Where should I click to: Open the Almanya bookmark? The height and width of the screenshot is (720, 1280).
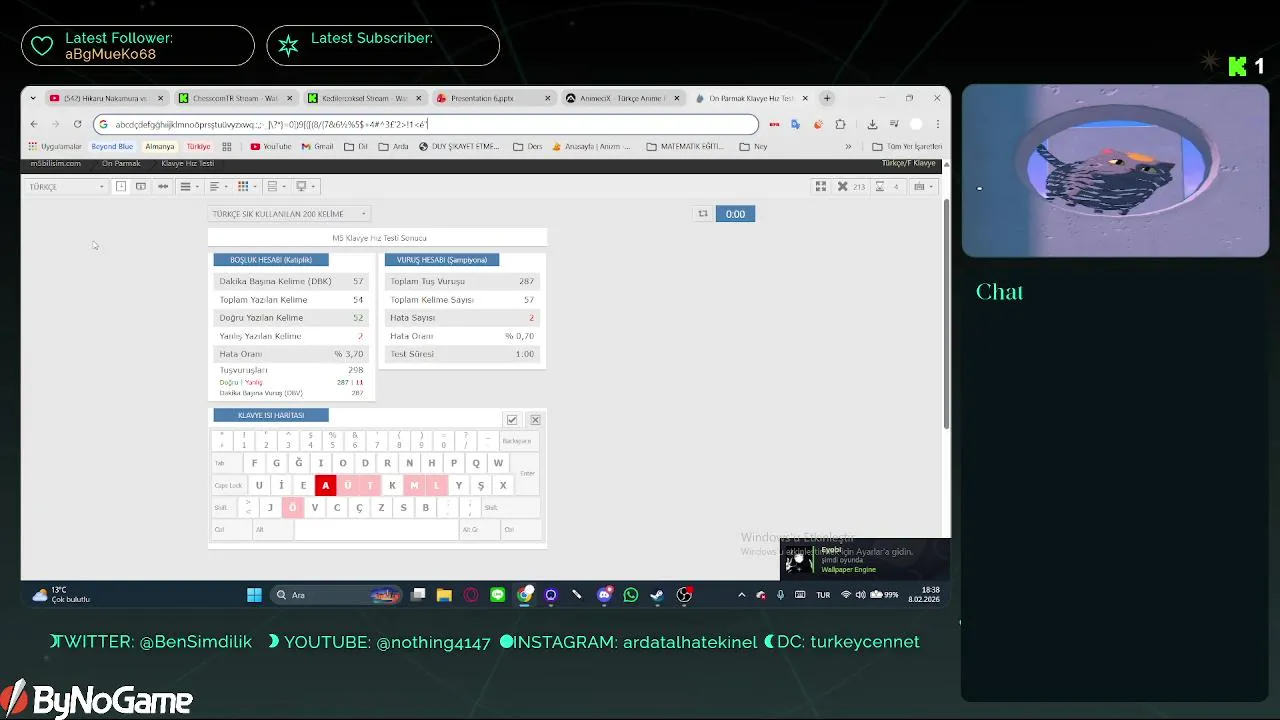(x=159, y=146)
